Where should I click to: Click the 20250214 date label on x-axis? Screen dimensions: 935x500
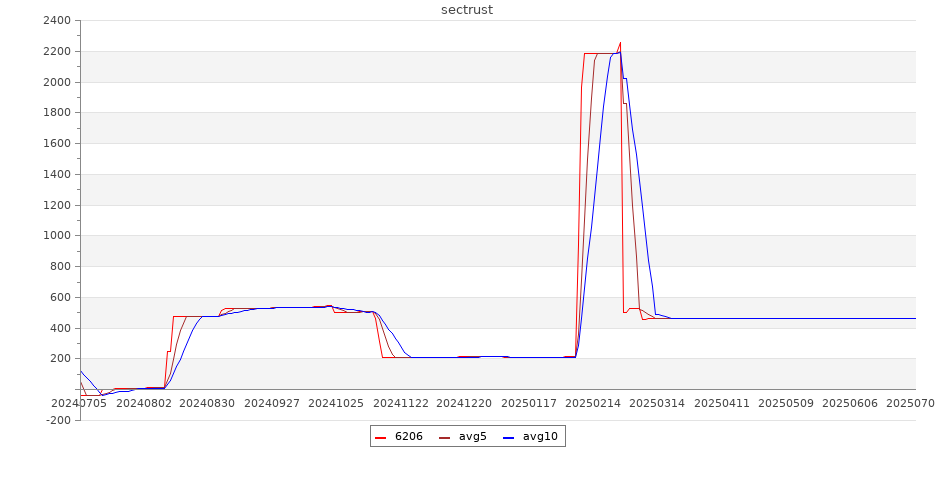[593, 403]
